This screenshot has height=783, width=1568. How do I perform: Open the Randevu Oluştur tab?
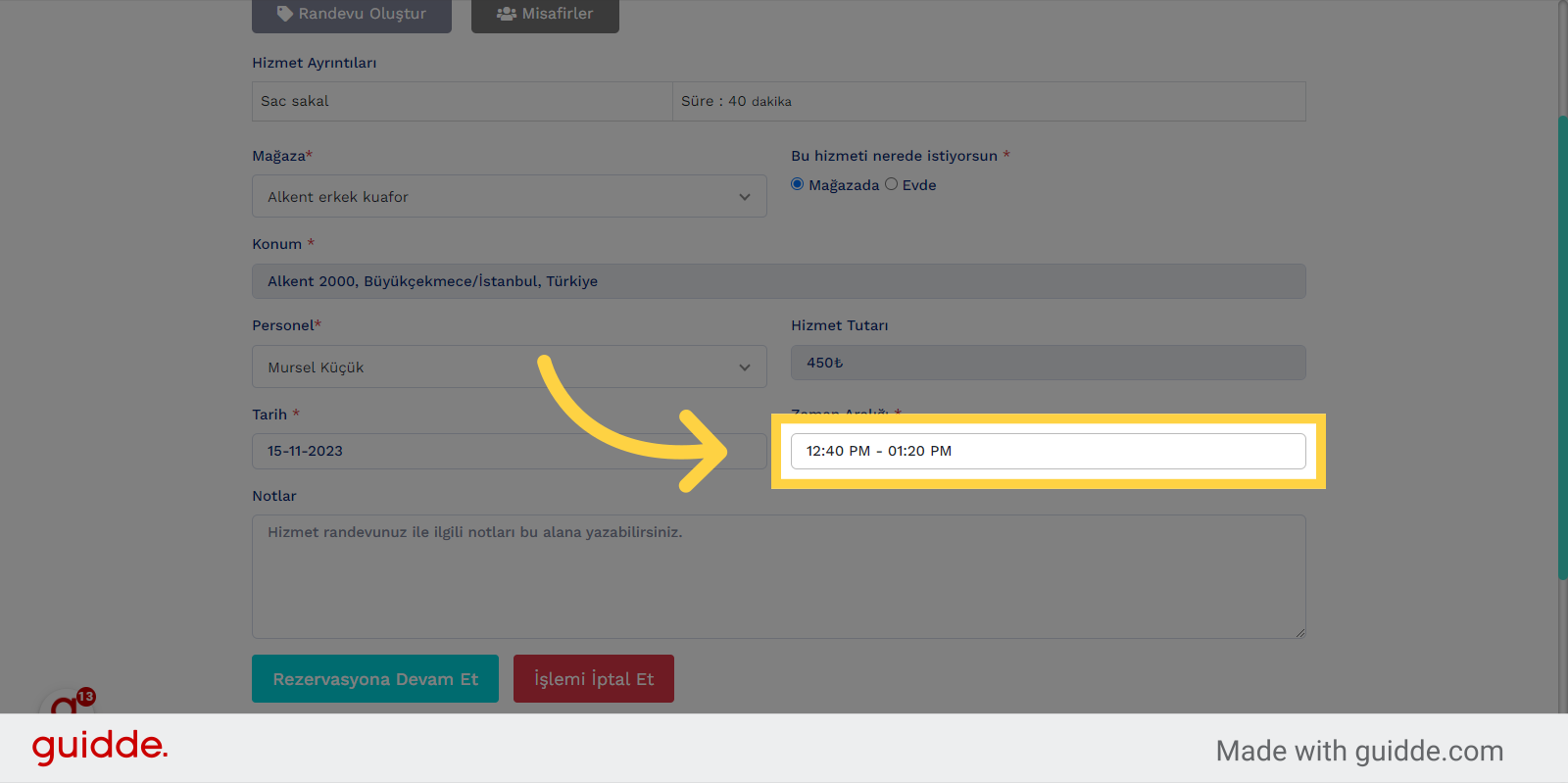tap(352, 15)
